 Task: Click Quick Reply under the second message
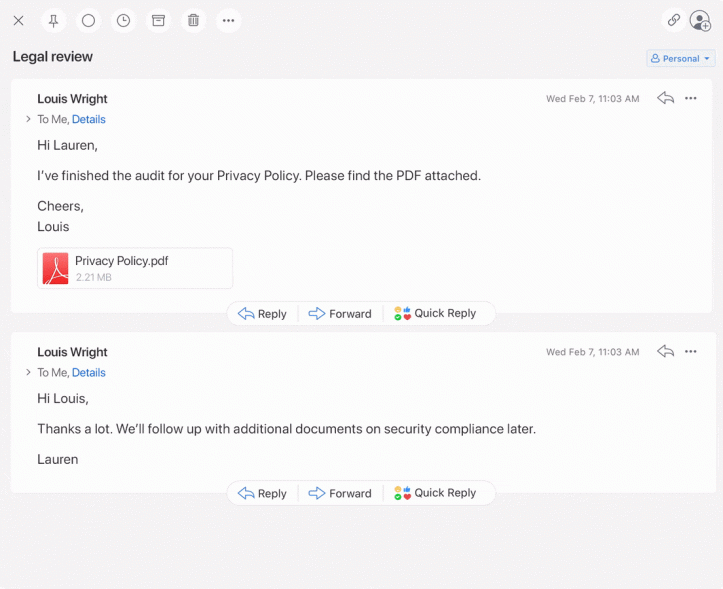click(x=435, y=493)
